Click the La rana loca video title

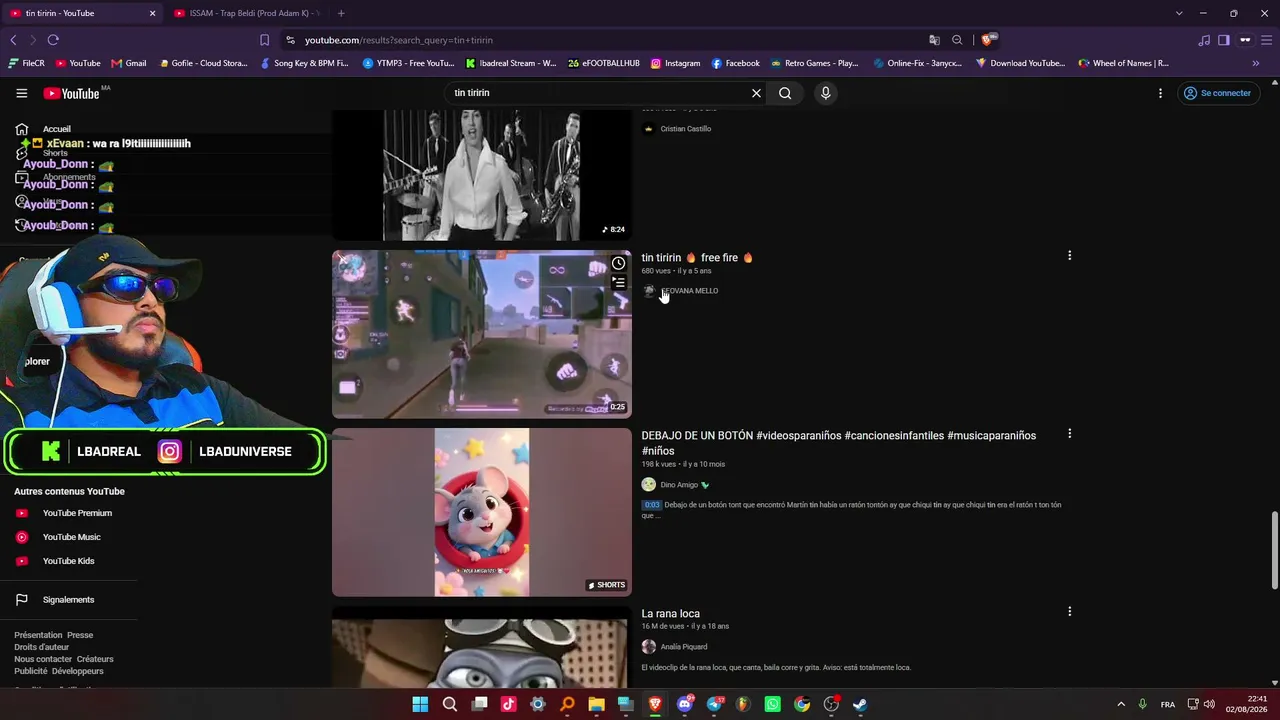click(670, 614)
